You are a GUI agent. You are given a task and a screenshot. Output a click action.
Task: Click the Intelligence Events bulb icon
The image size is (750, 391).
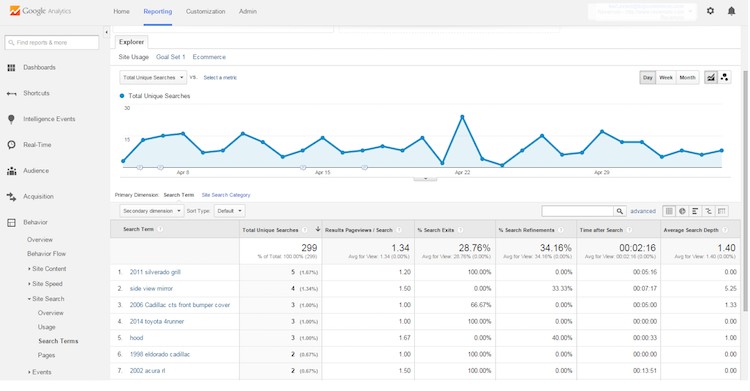(x=11, y=119)
